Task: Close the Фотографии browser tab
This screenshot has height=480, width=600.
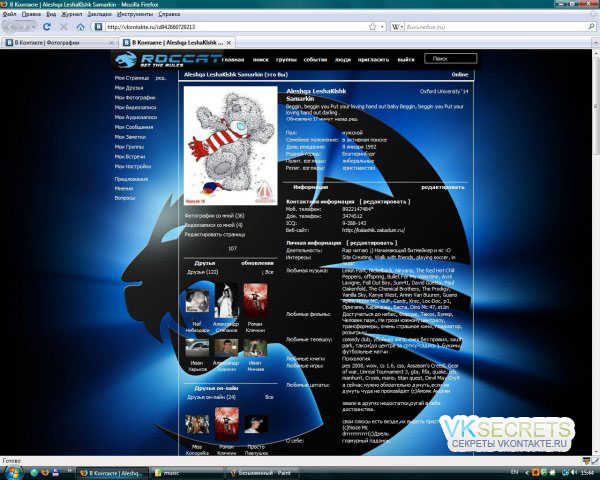Action: [111, 42]
